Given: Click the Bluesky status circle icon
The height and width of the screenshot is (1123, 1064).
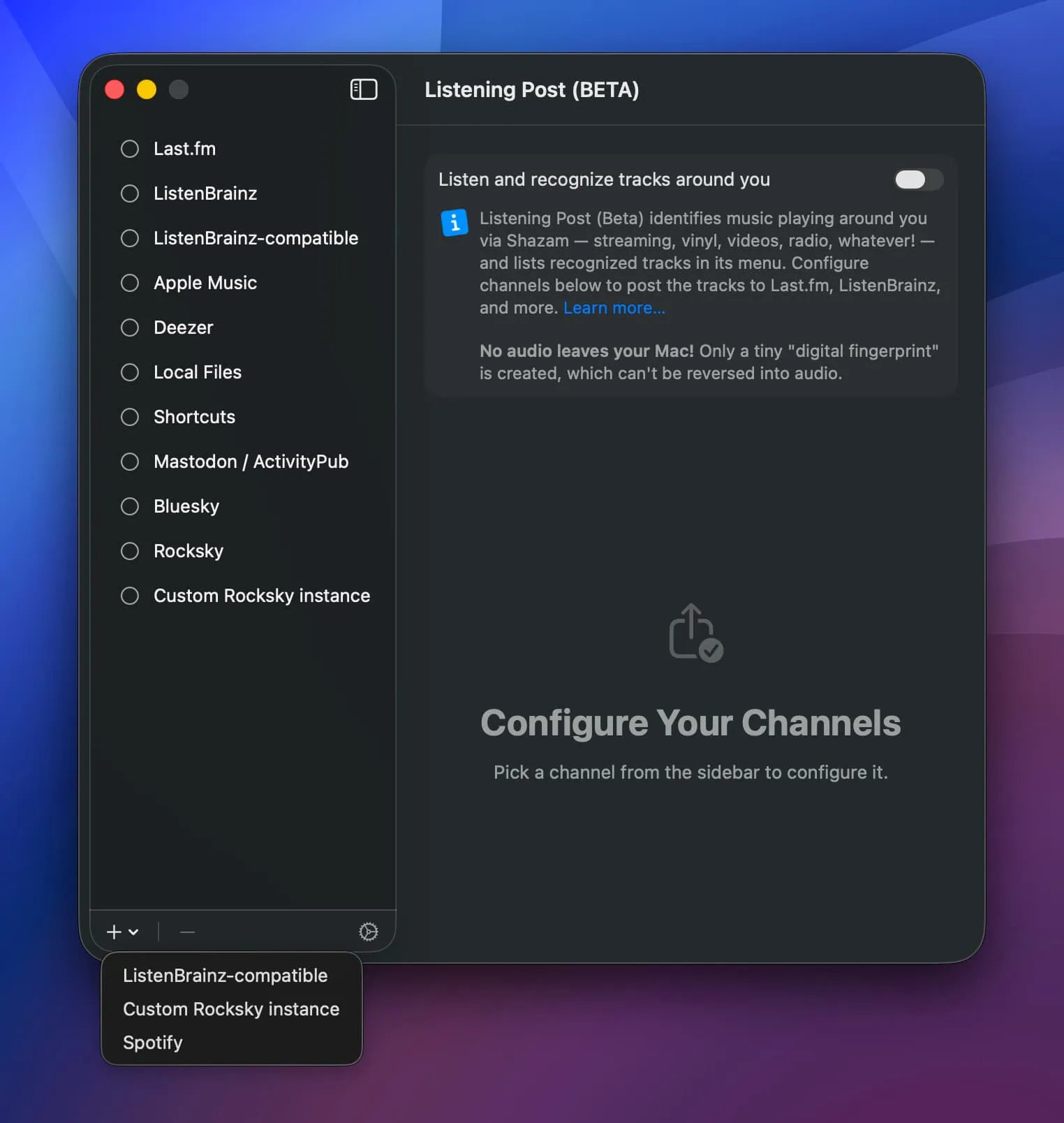Looking at the screenshot, I should [x=130, y=506].
